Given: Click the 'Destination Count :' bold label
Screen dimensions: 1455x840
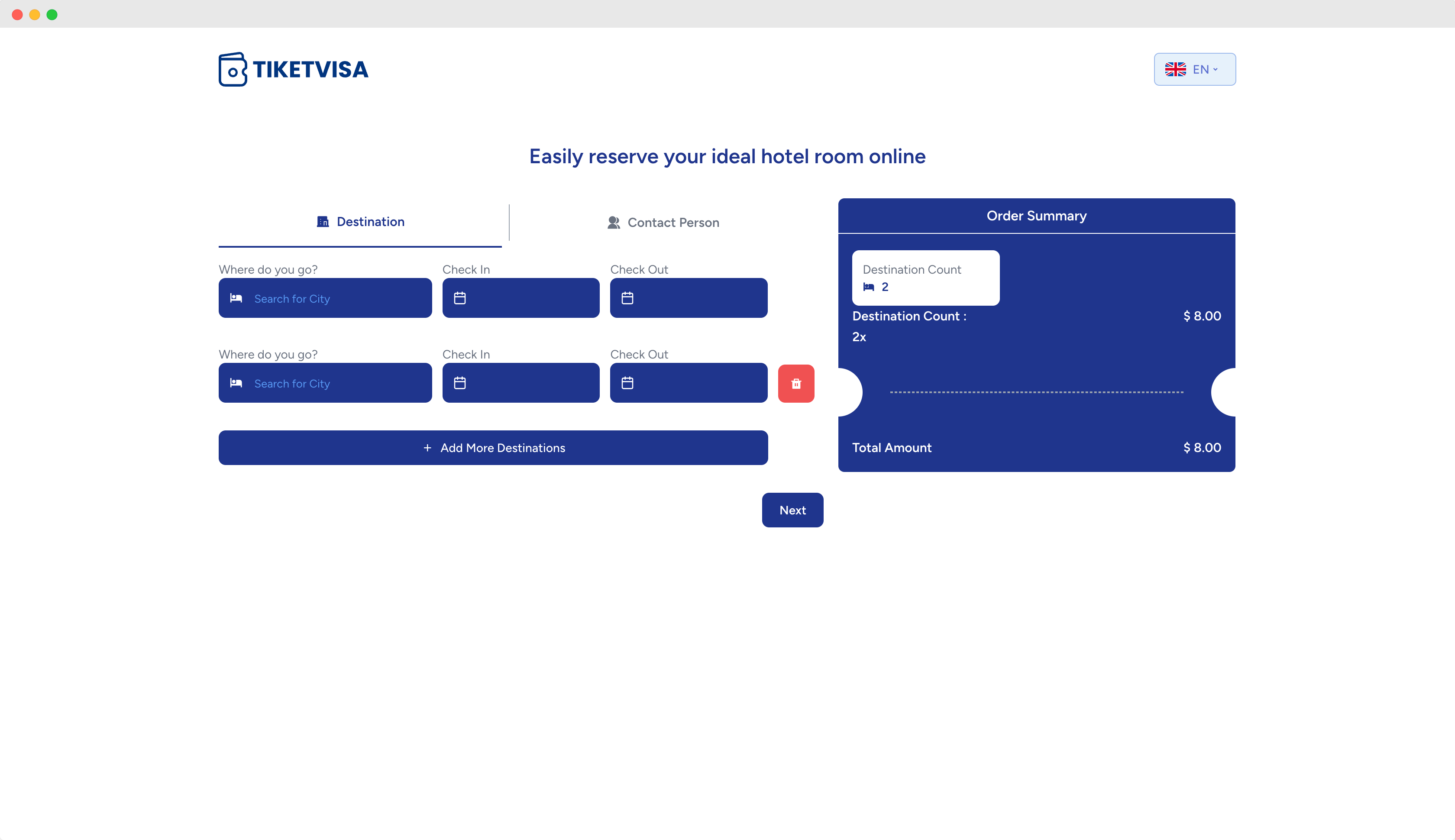Looking at the screenshot, I should pos(909,316).
